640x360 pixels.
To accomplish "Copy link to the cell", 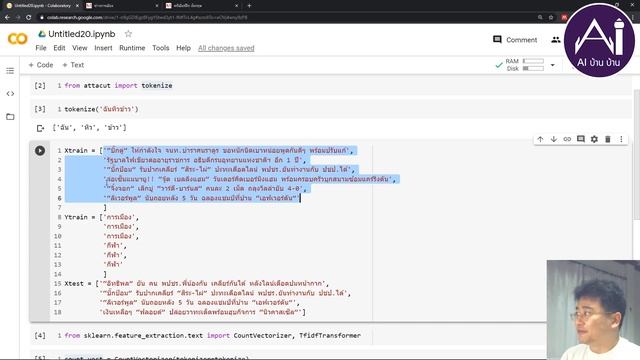I will (567, 139).
